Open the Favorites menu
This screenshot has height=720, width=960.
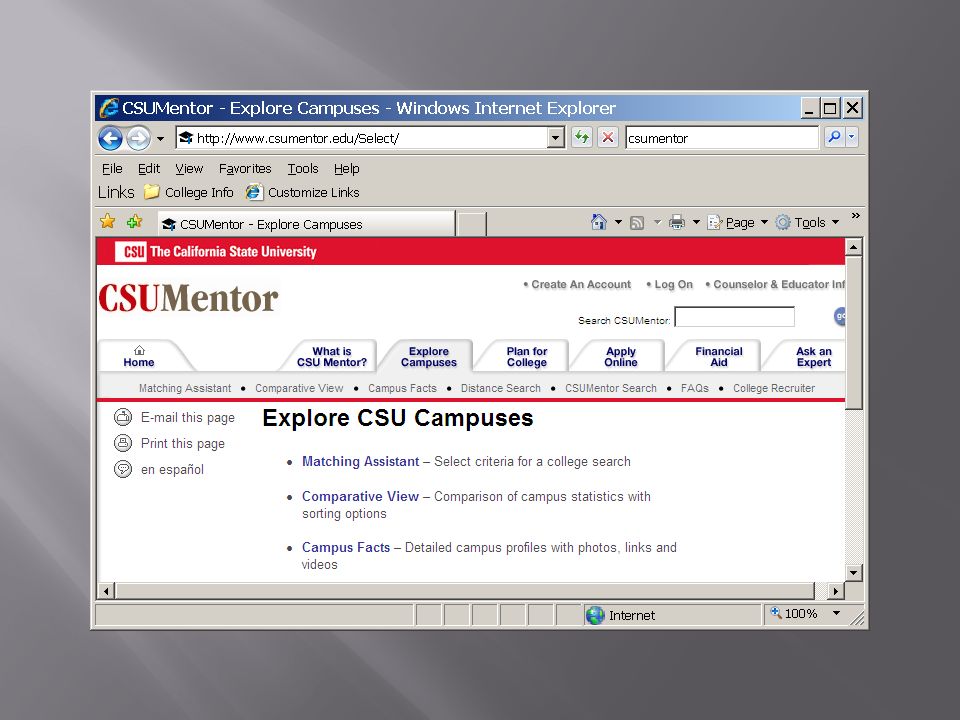(245, 168)
